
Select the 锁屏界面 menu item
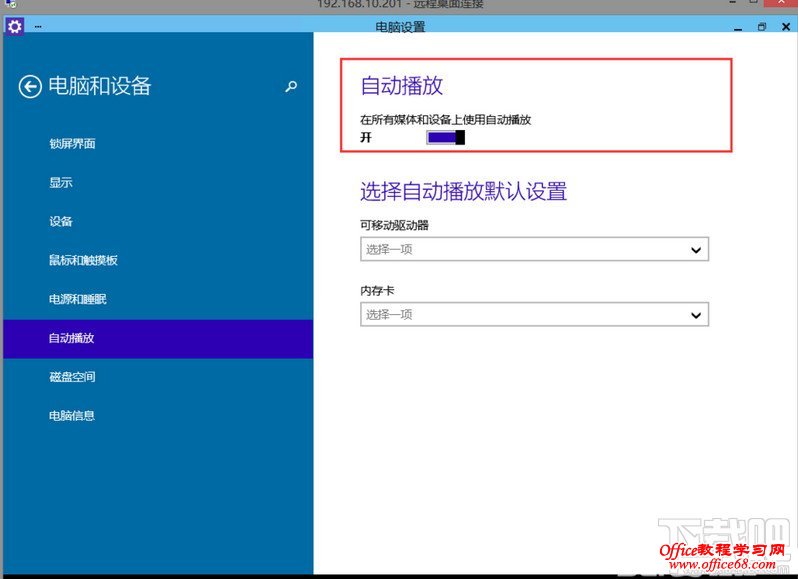[x=72, y=143]
